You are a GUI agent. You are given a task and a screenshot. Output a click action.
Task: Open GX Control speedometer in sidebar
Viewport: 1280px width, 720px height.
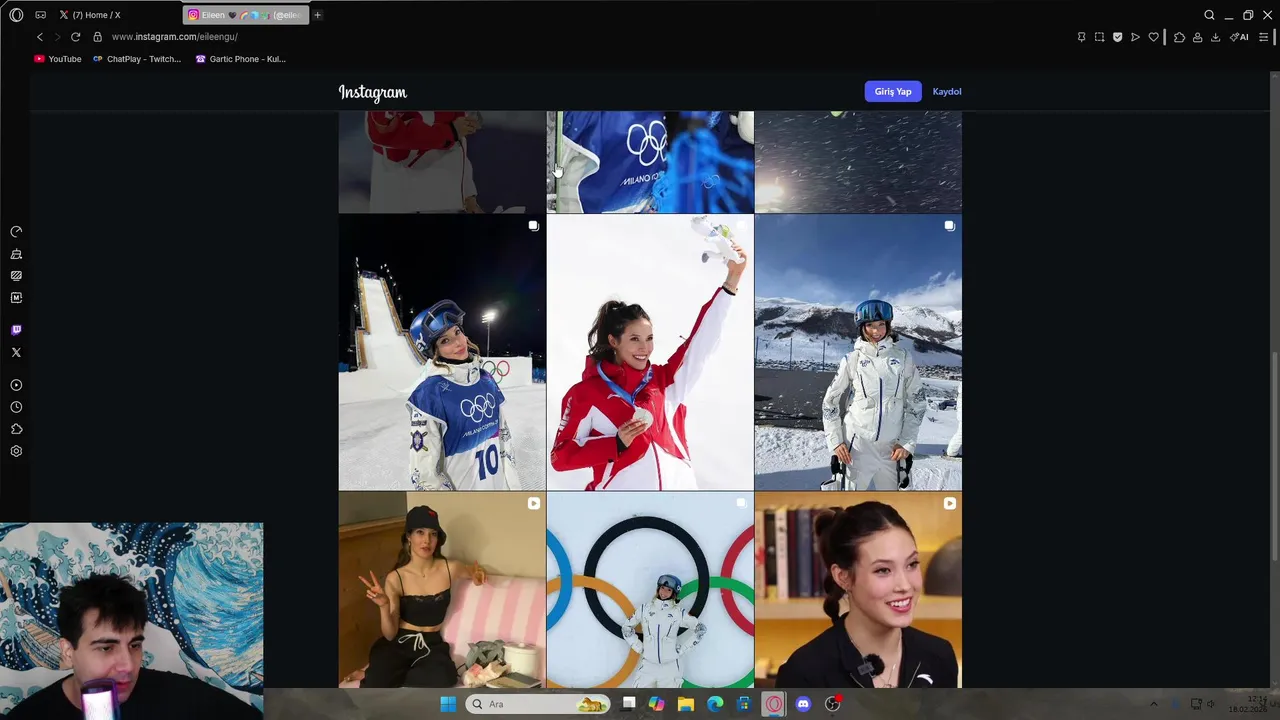coord(16,231)
